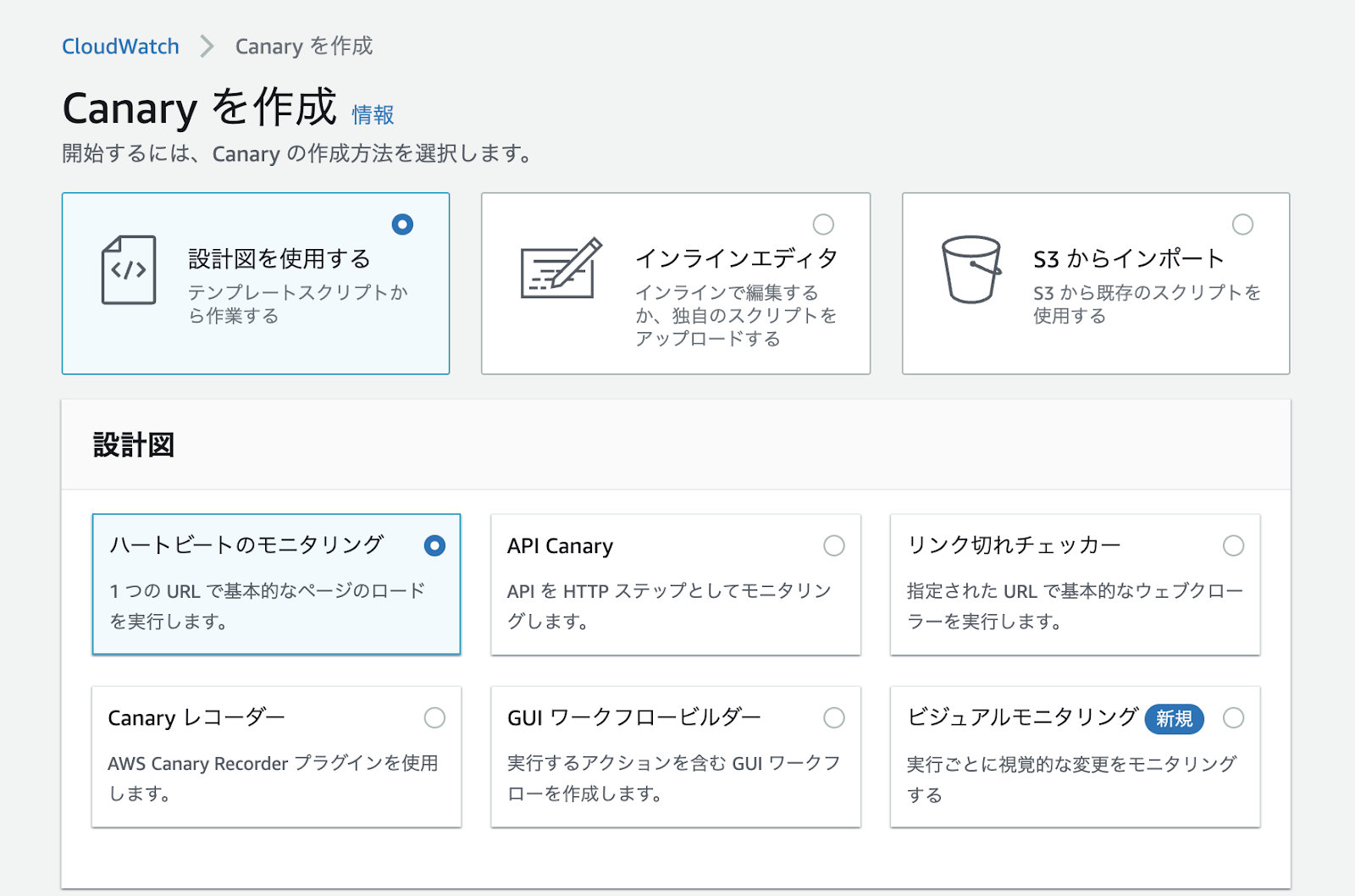Click description 指定された URL で基本的なウェブクローラー
The height and width of the screenshot is (896, 1355).
coord(1075,606)
